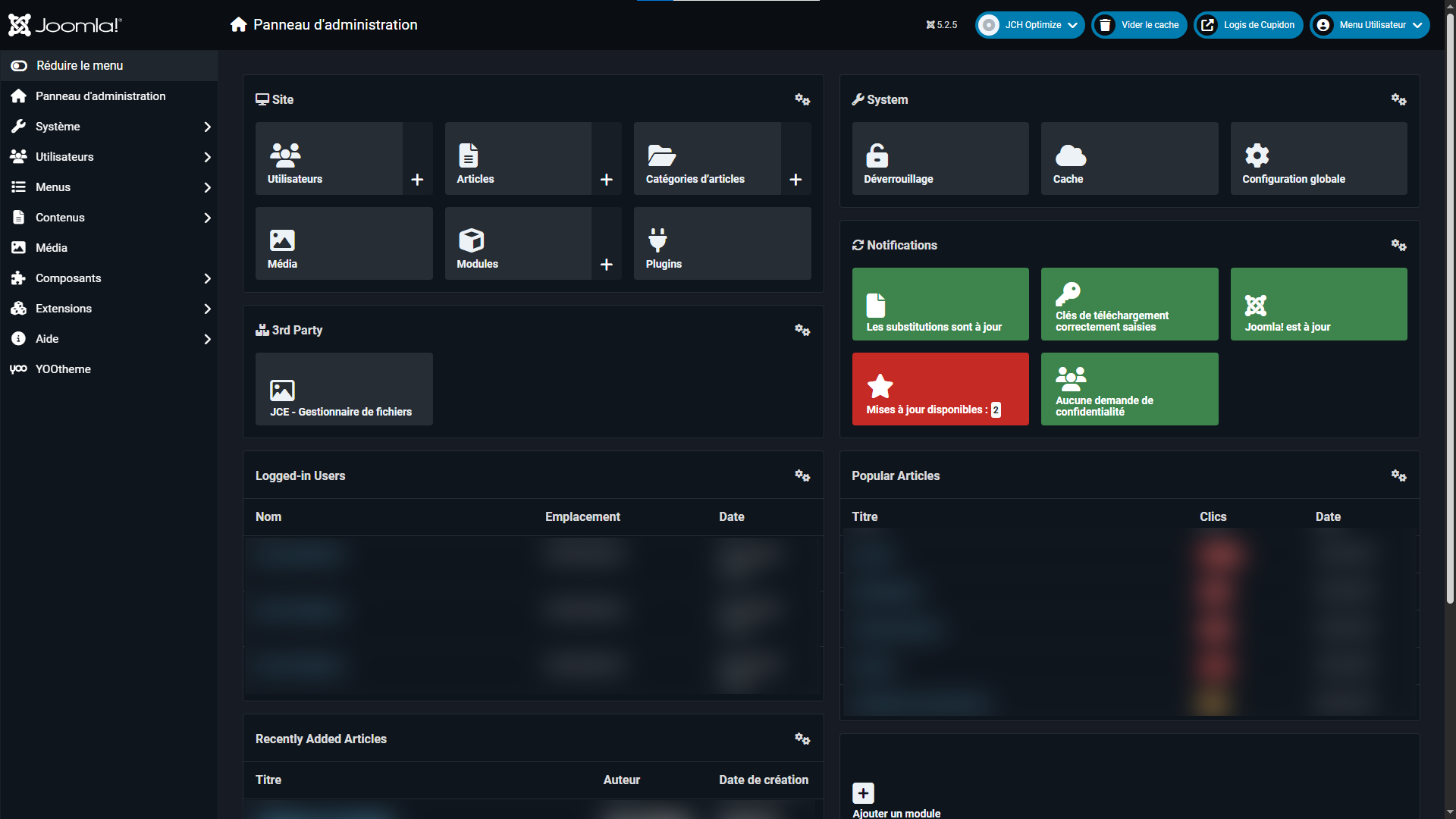Open the Menu Utilisateur dropdown

[1370, 25]
